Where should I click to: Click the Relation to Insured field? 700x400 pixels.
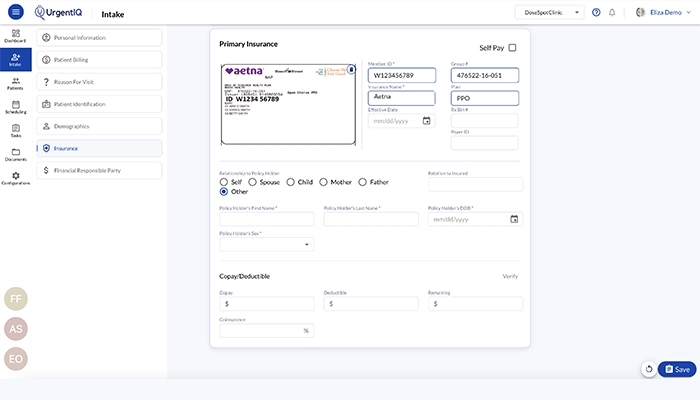pos(475,184)
